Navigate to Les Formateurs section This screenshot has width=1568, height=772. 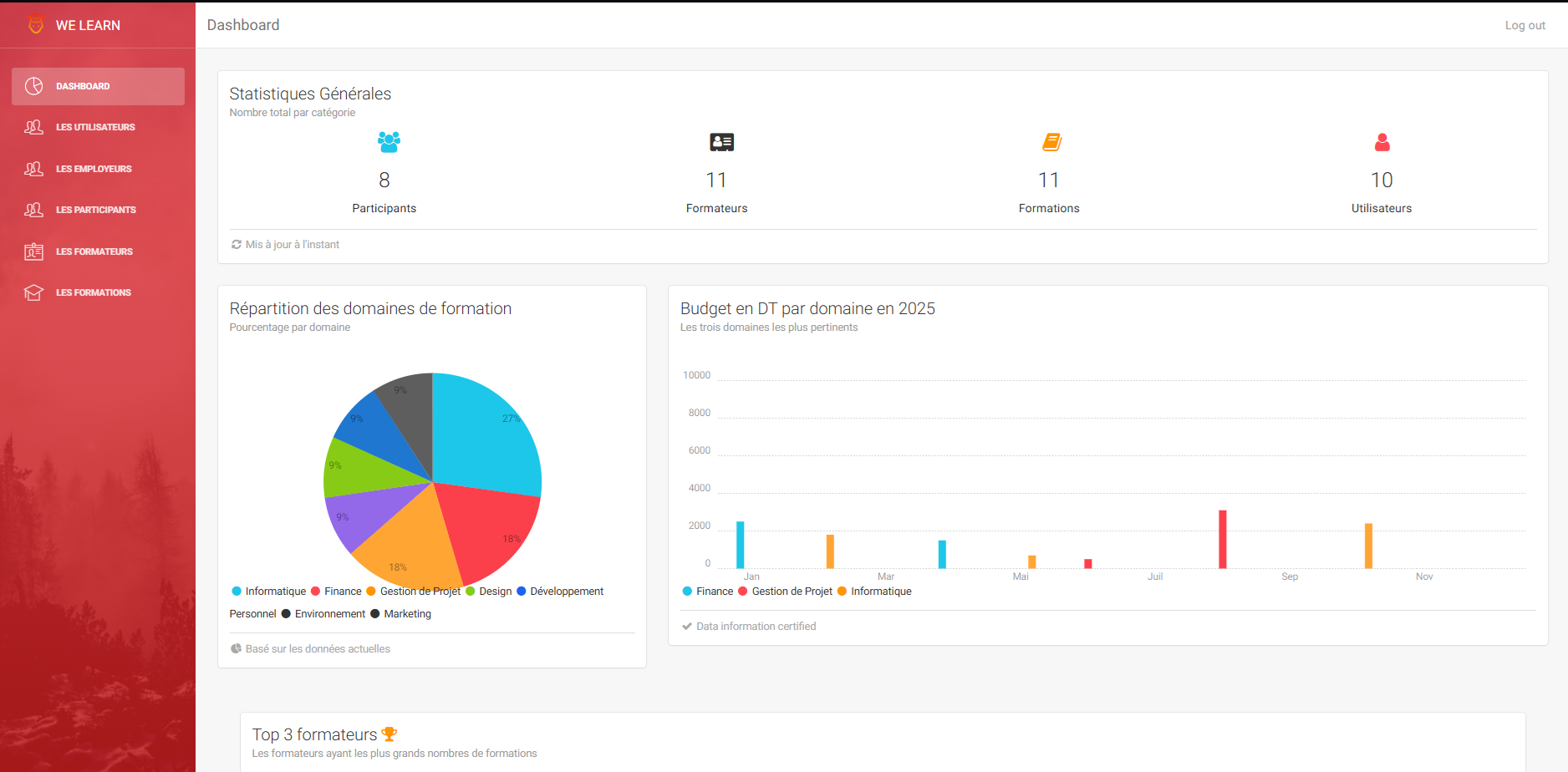pos(94,251)
